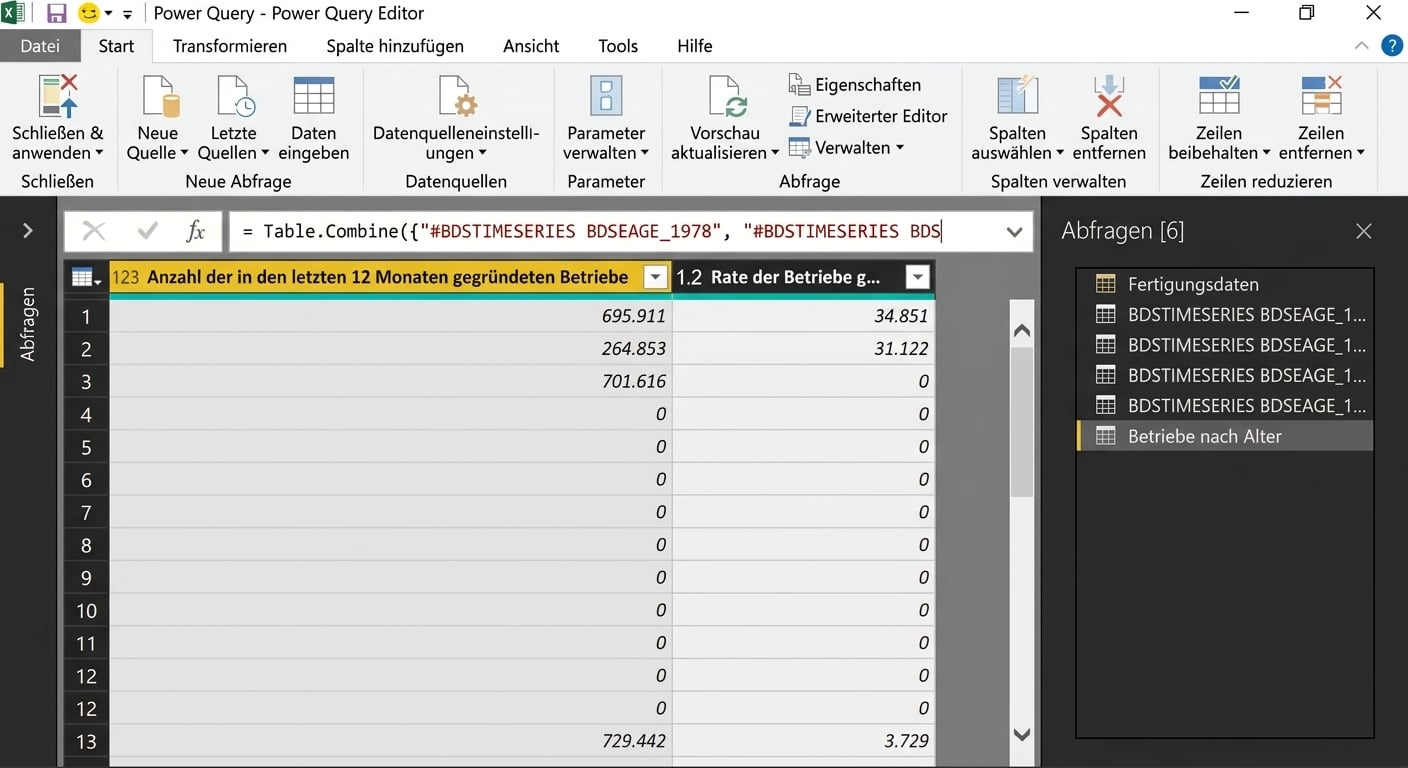Select the first BDSTIMESERIES BDSEAGE query
1408x768 pixels.
tap(1225, 314)
